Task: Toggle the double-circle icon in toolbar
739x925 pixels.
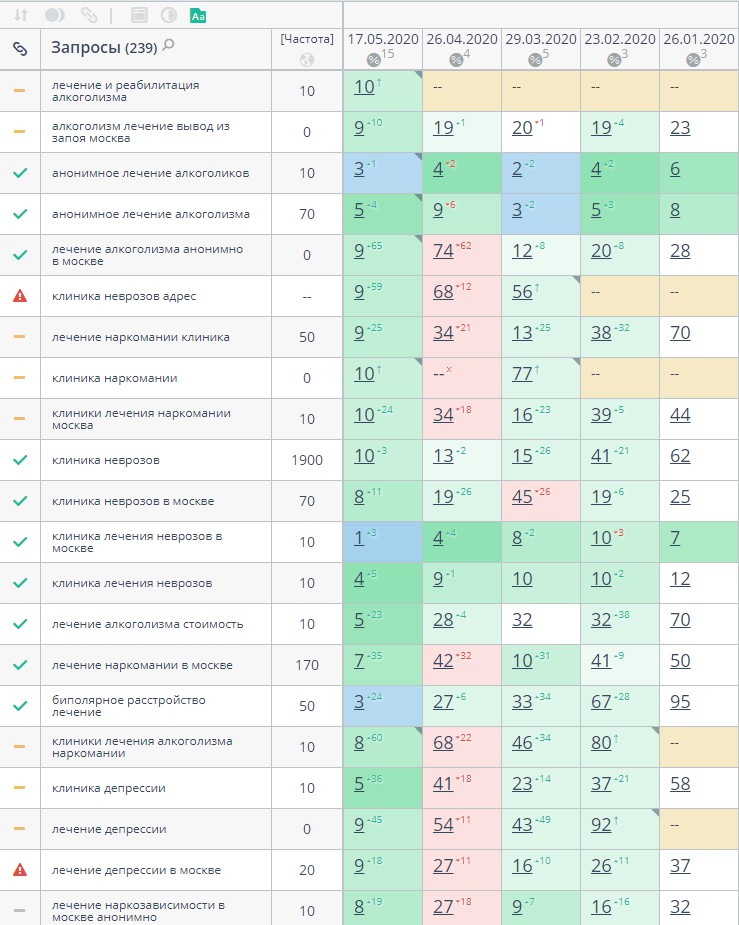Action: pos(56,15)
